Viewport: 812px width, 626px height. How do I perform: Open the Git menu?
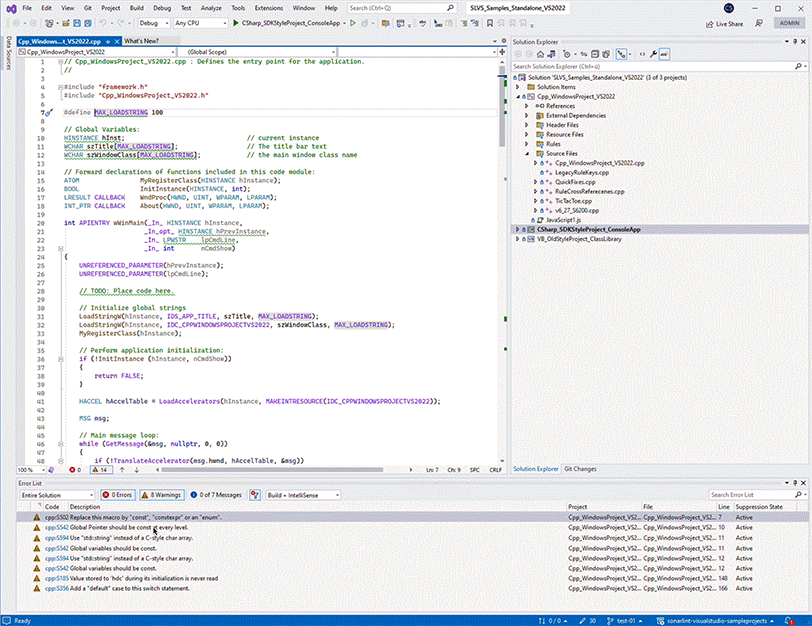point(89,7)
